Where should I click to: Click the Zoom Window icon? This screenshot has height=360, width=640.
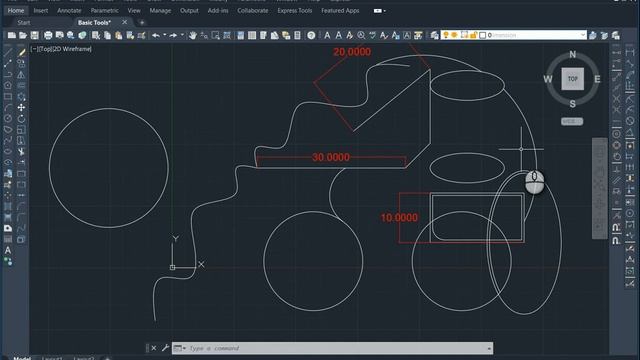pos(215,36)
